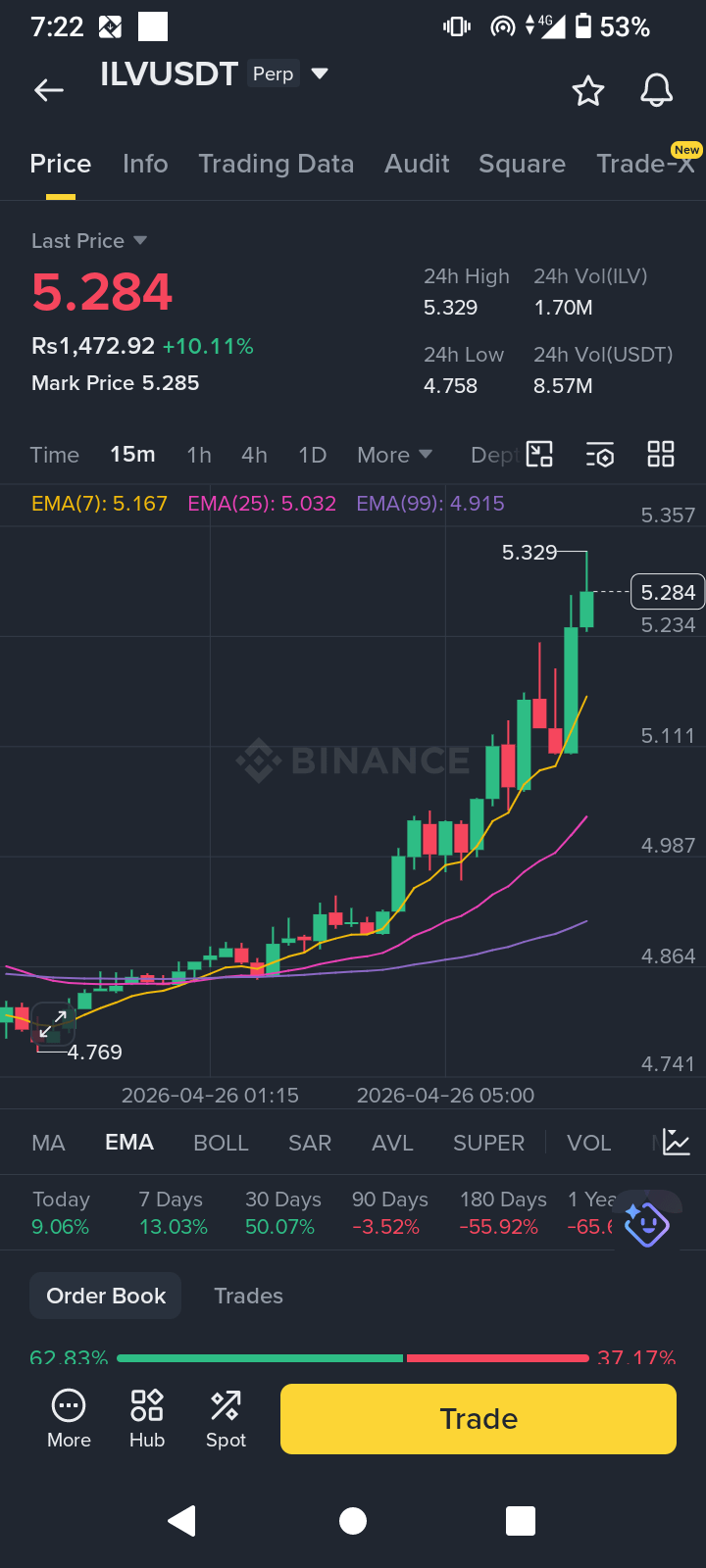
Task: Add ILVUSDT to favorites with the star
Action: pyautogui.click(x=588, y=91)
